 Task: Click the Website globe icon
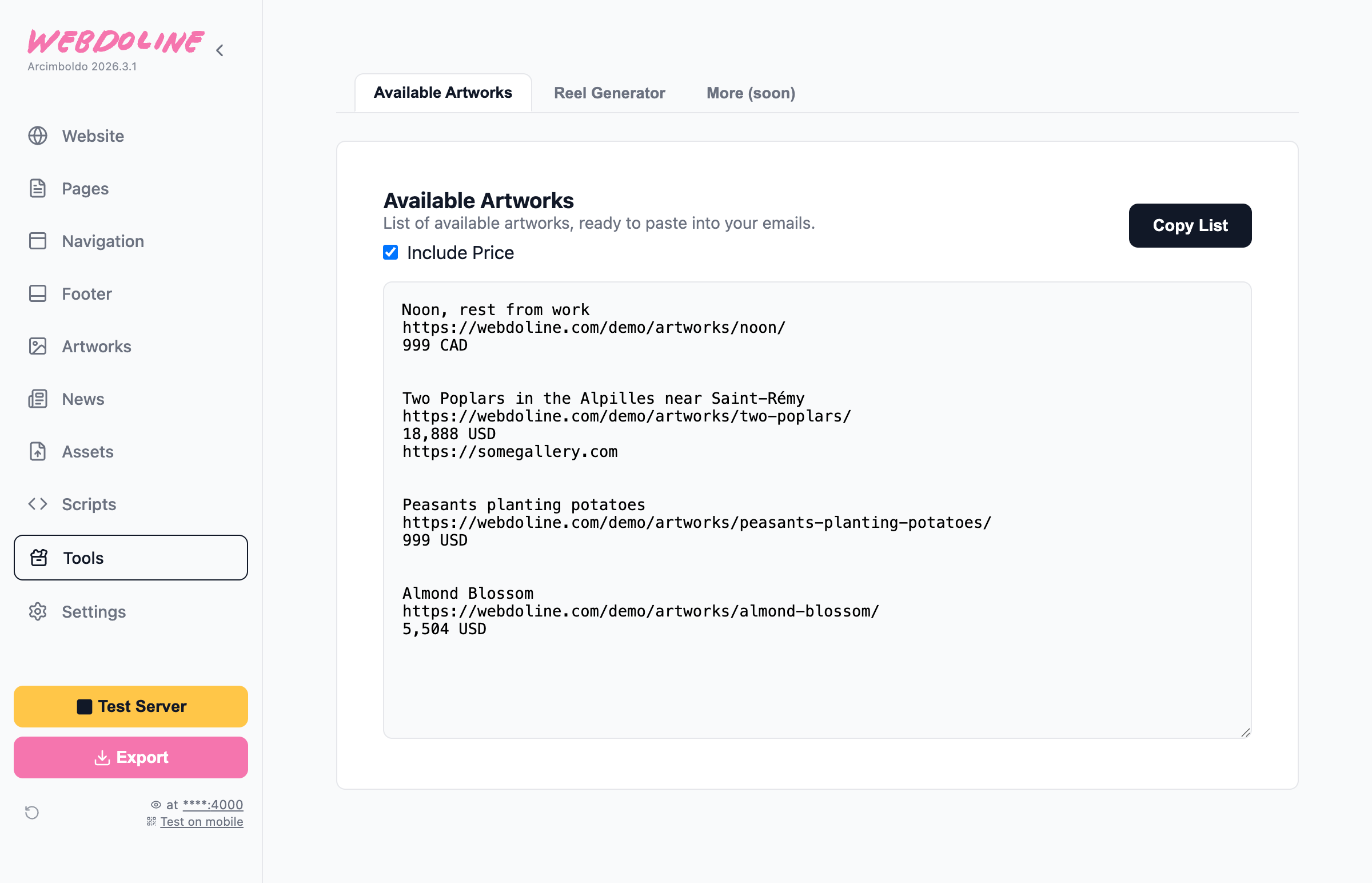pos(38,136)
